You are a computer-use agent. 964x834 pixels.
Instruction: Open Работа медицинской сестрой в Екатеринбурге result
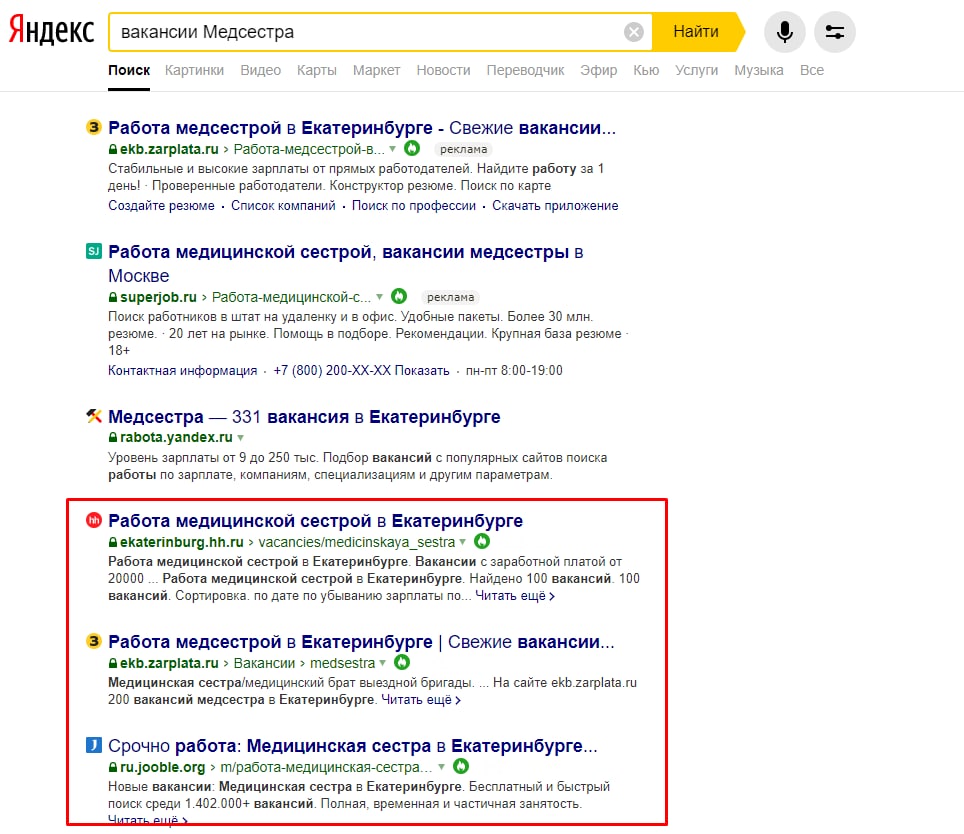pyautogui.click(x=315, y=521)
